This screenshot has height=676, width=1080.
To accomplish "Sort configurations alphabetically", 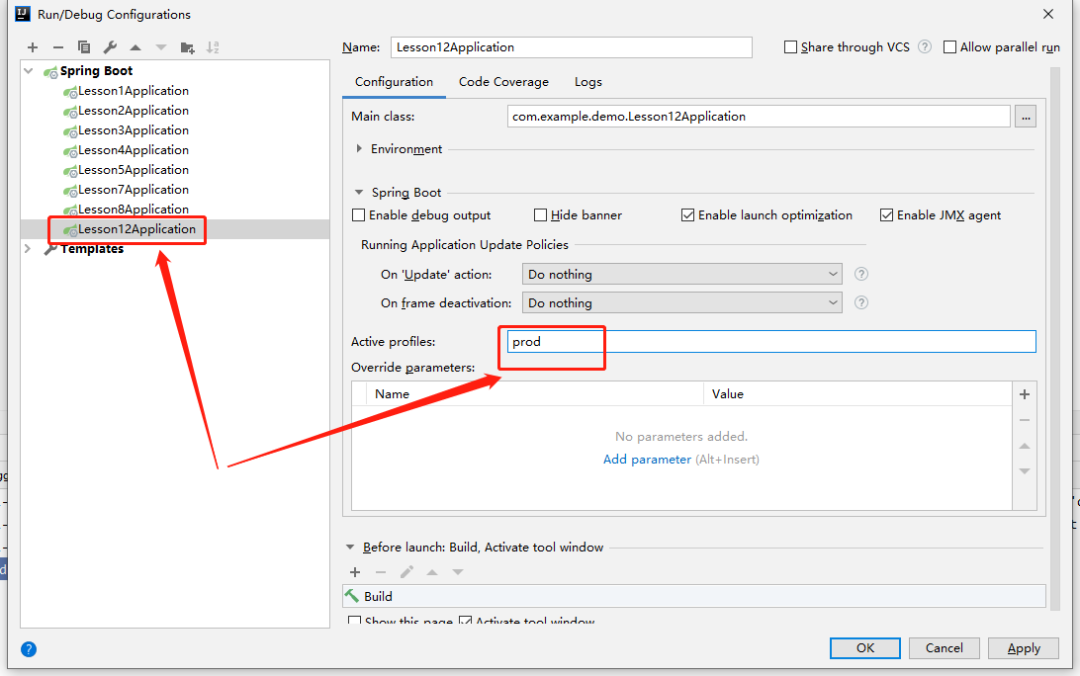I will click(213, 48).
